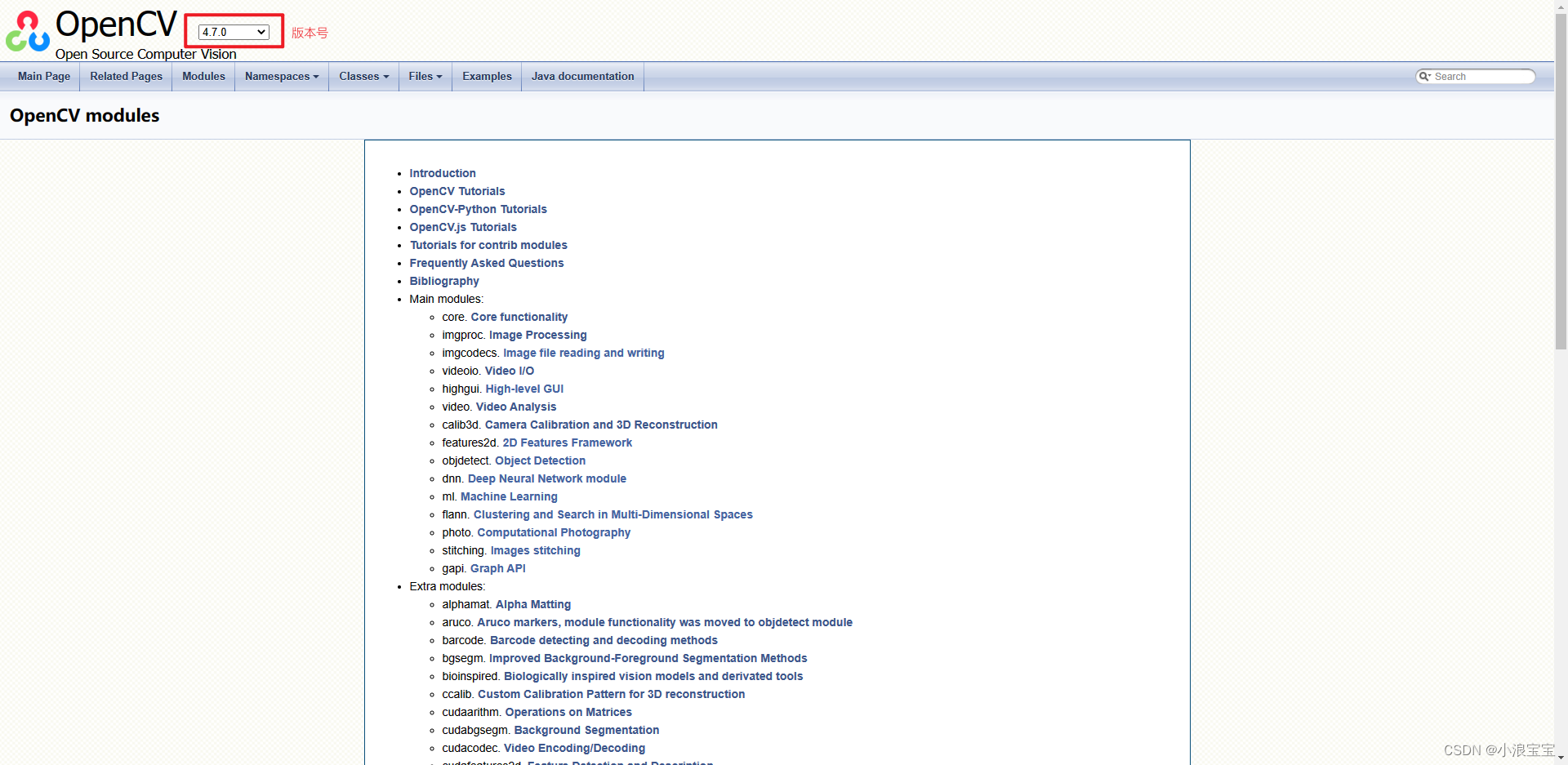
Task: Open the Bibliography link
Action: coord(444,281)
